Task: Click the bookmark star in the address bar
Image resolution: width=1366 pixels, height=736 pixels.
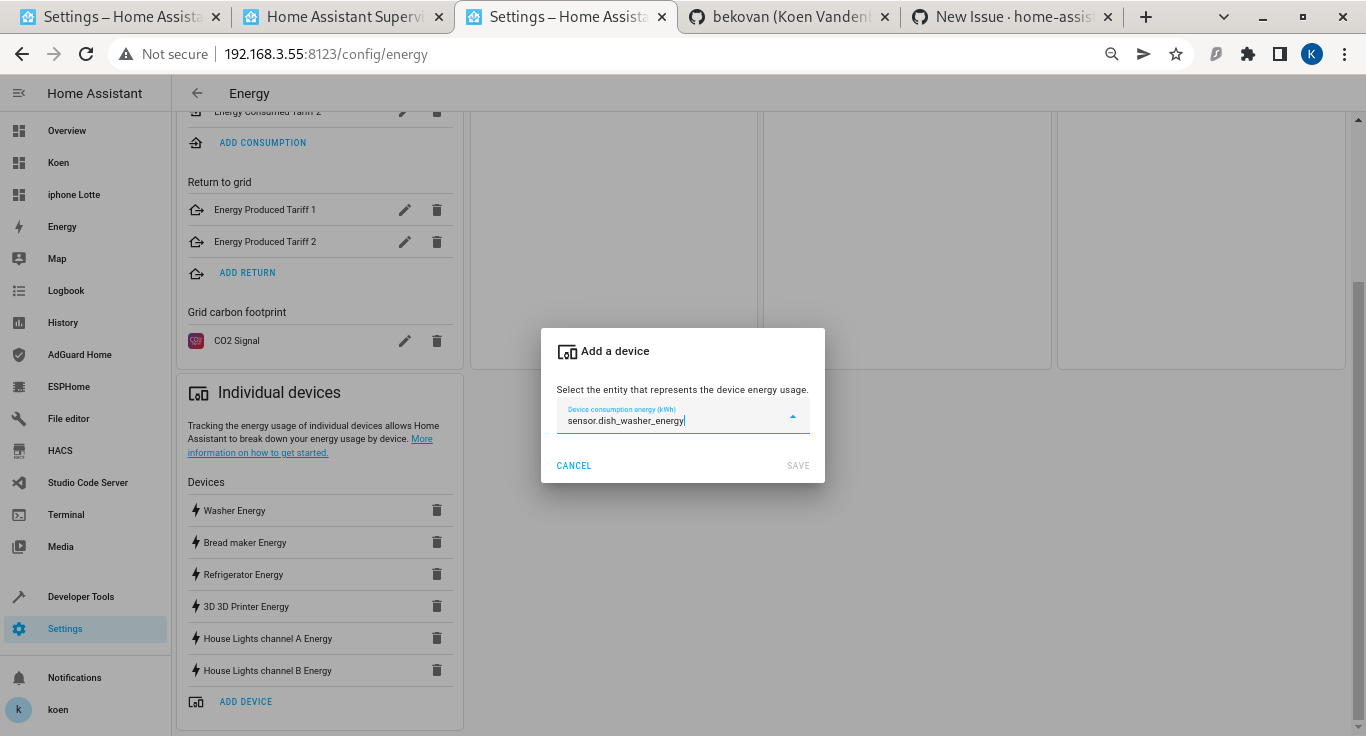Action: (x=1176, y=54)
